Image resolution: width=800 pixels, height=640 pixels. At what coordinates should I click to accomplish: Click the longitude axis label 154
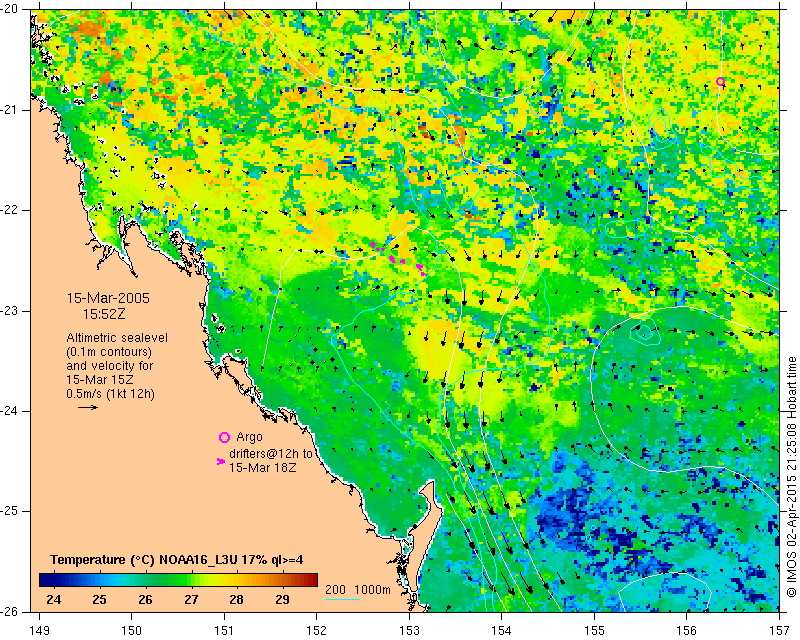click(502, 631)
